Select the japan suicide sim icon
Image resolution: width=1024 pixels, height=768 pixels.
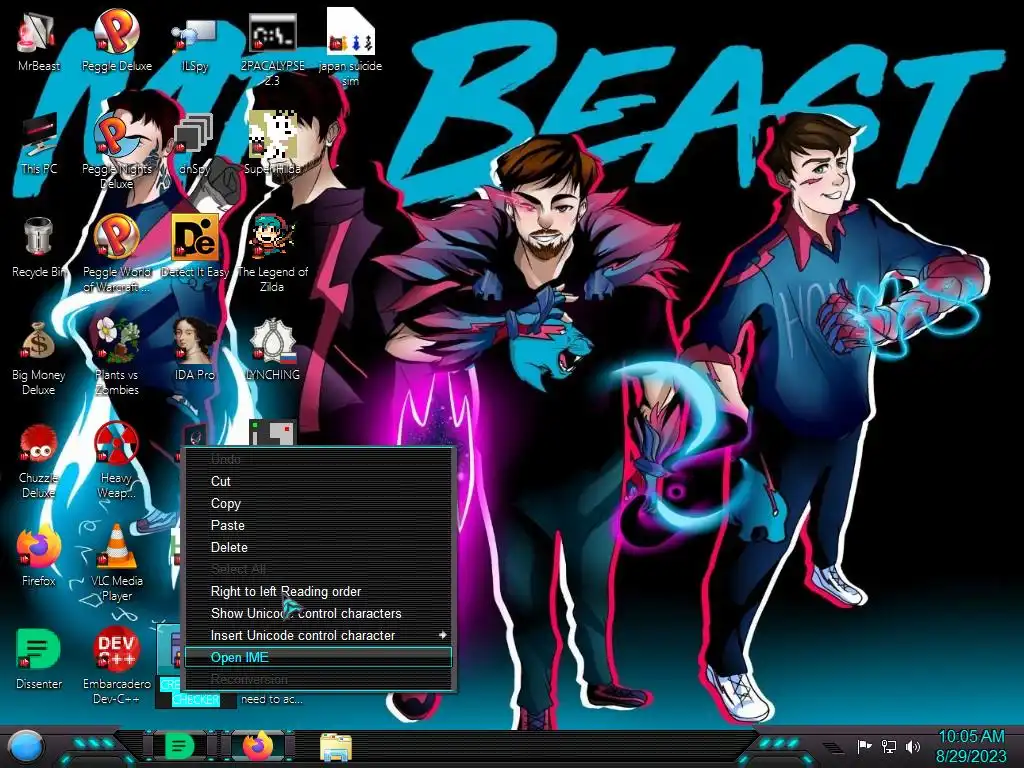[351, 48]
